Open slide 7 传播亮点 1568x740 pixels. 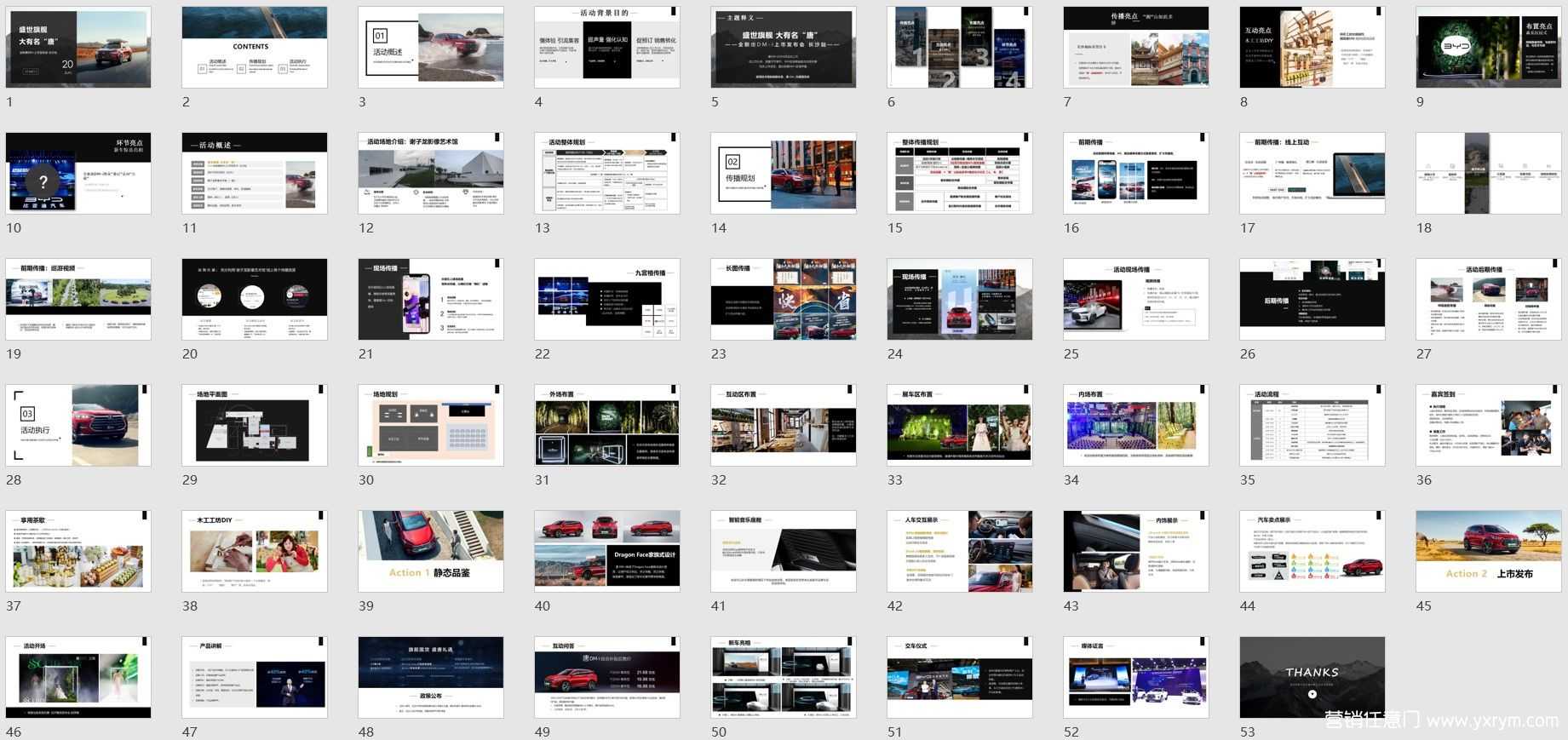1136,47
